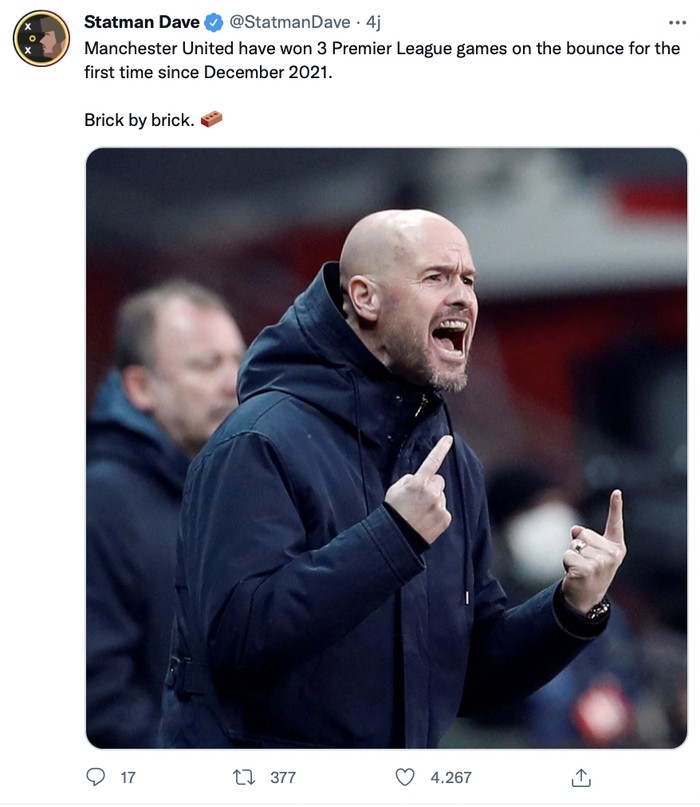Open the @StatmanDave handle link
Viewport: 700px width, 807px height.
291,22
